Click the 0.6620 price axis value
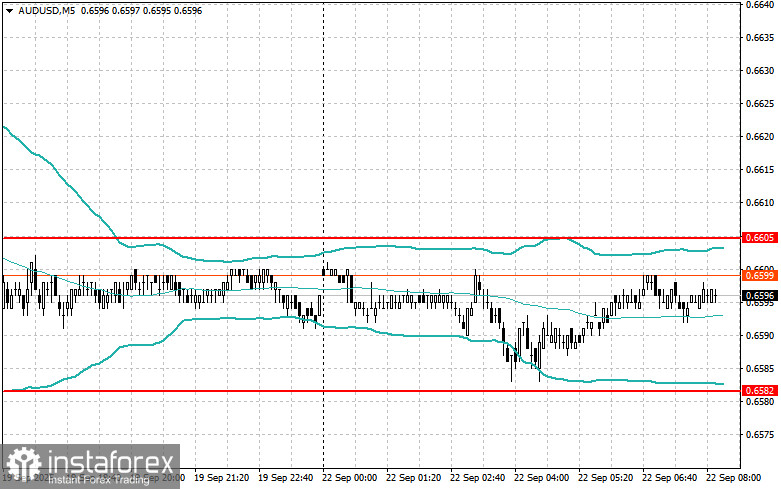 (760, 136)
